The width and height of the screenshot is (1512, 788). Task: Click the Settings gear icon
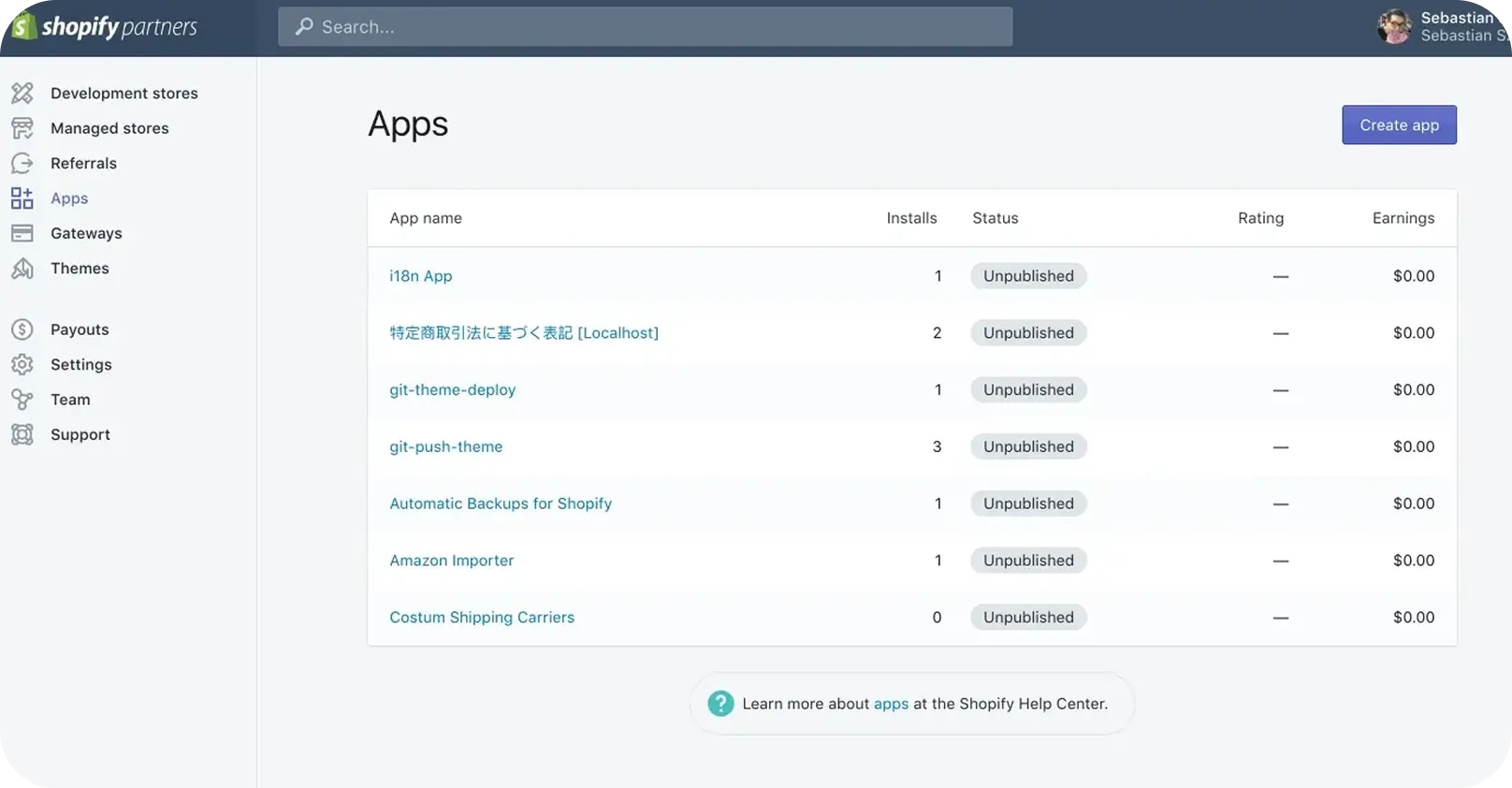pyautogui.click(x=22, y=365)
